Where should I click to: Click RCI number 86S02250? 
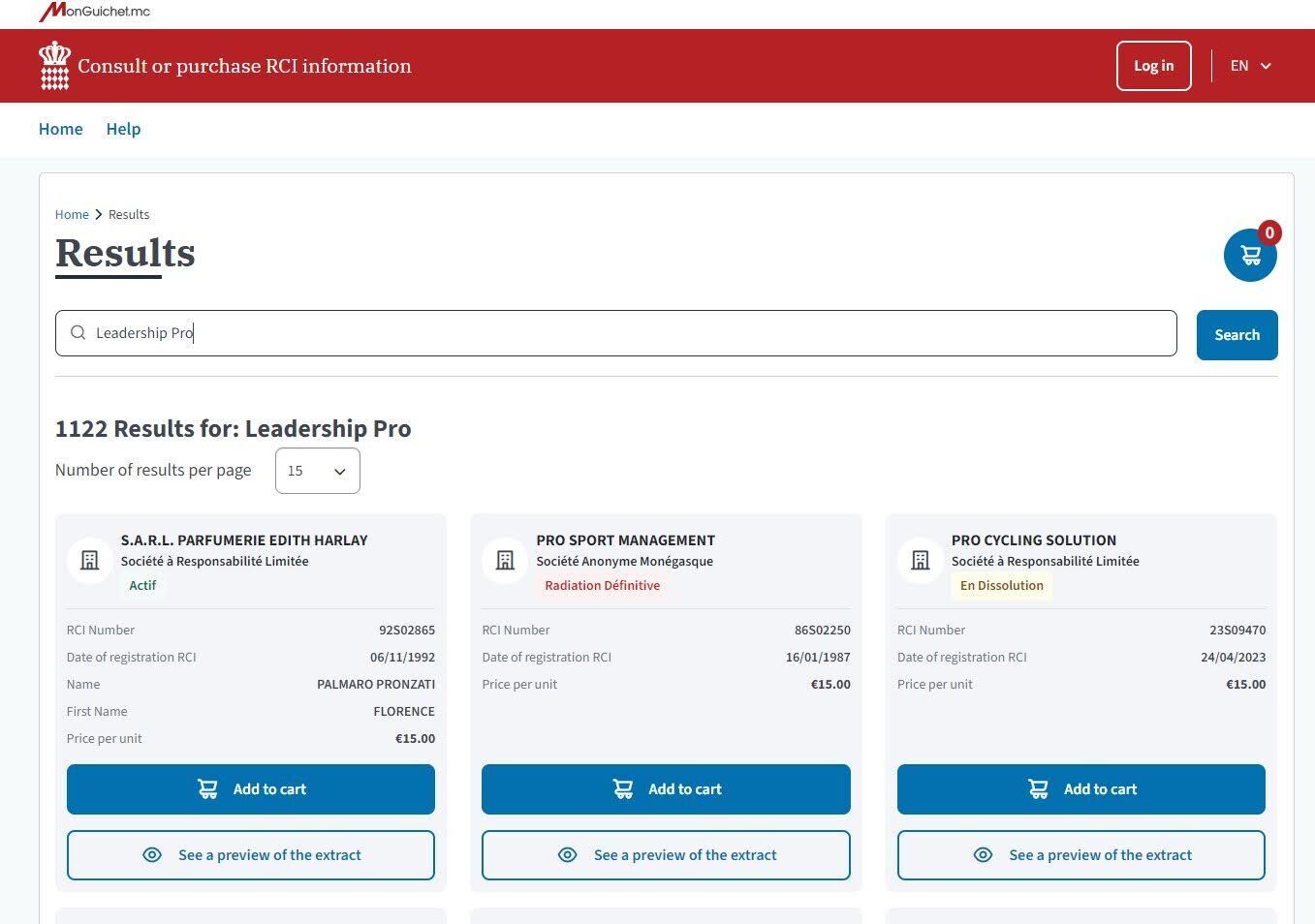tap(822, 631)
